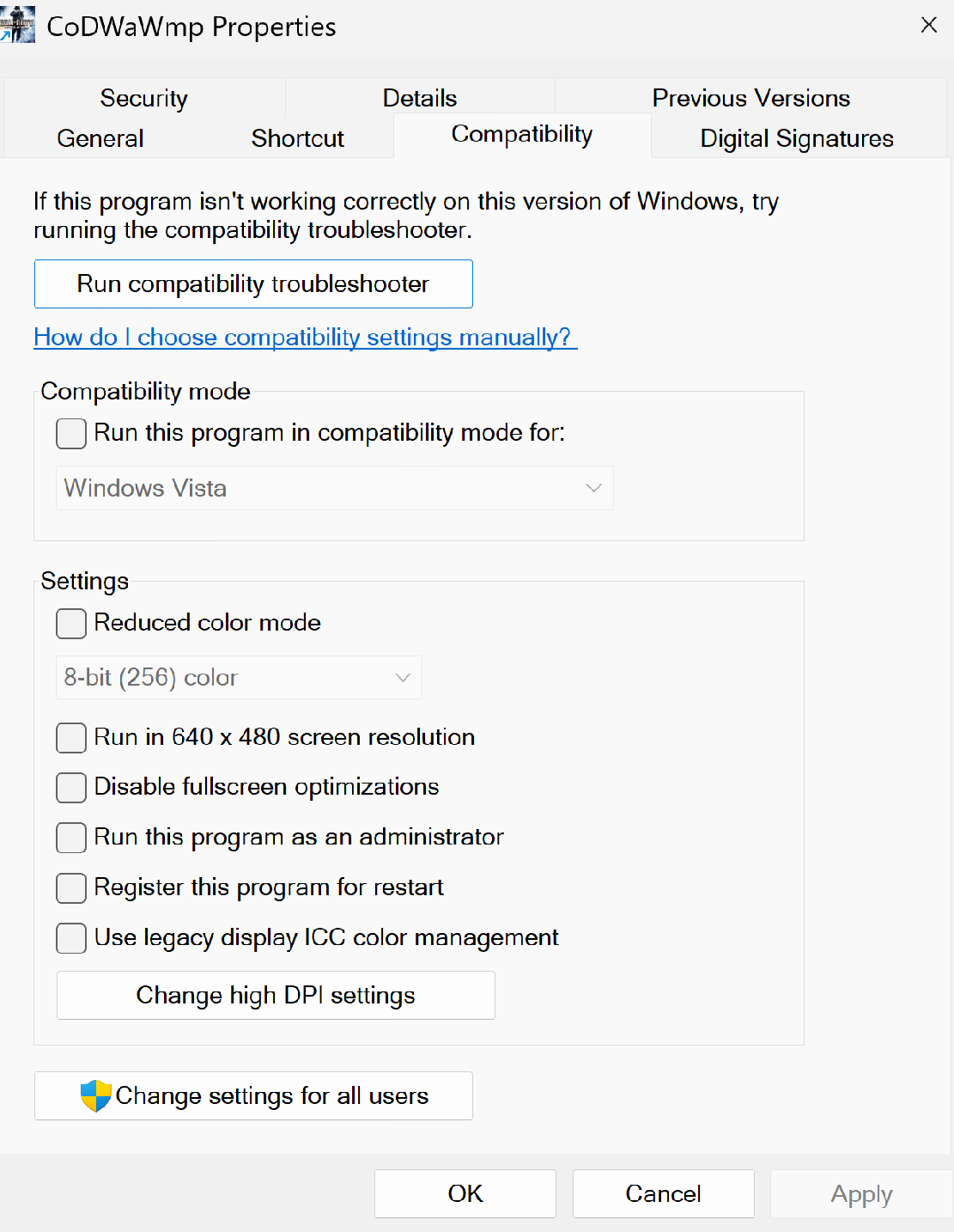Expand the 8-bit (256) color dropdown
The height and width of the screenshot is (1232, 954).
pyautogui.click(x=239, y=678)
